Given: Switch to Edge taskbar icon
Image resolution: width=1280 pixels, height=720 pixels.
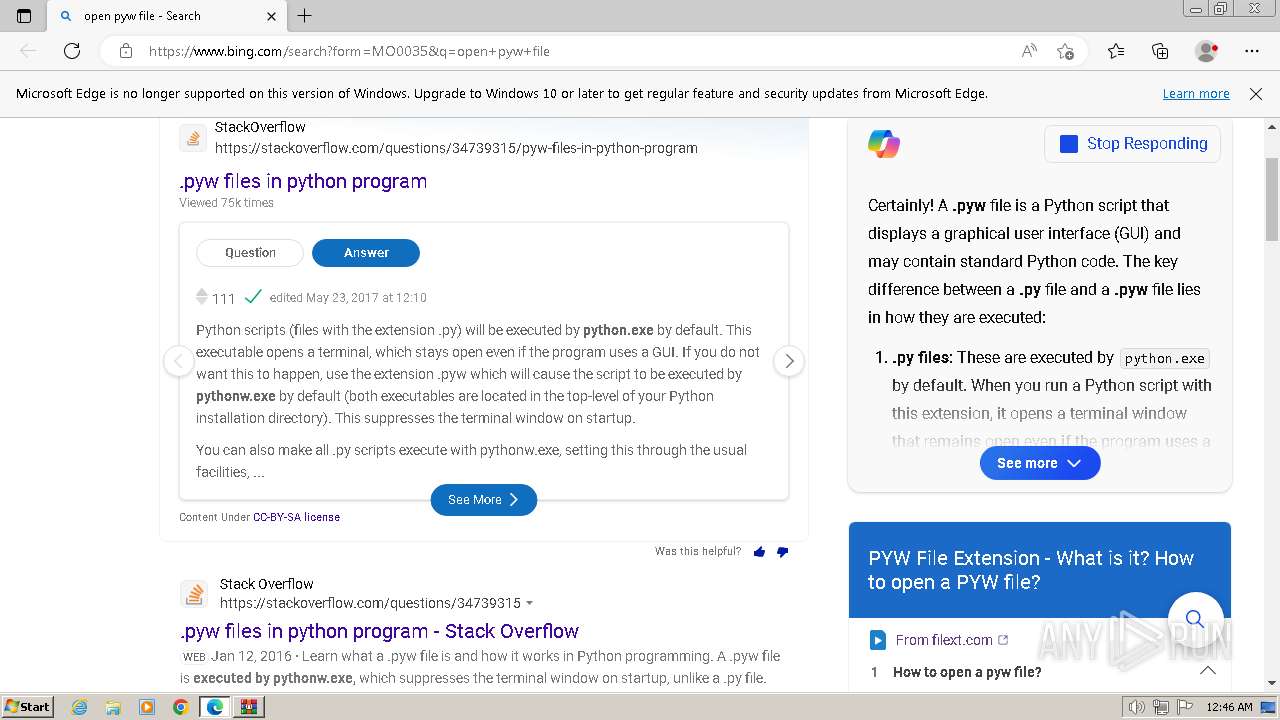Looking at the screenshot, I should pos(214,707).
